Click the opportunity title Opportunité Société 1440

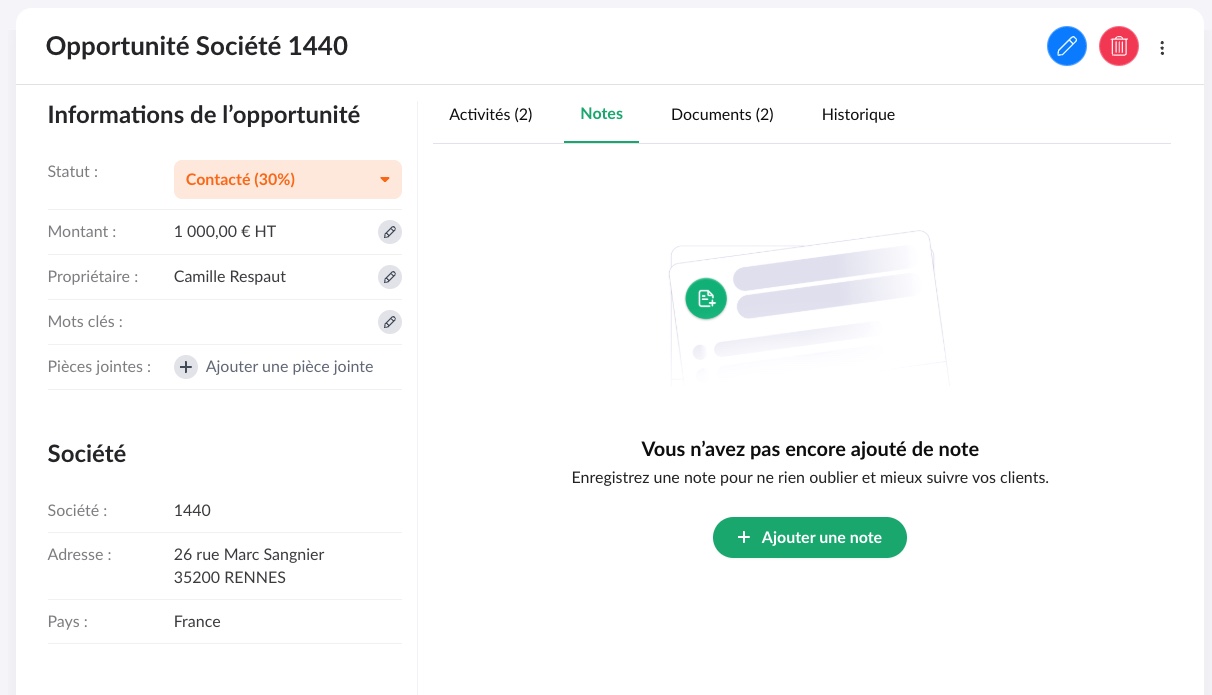196,46
